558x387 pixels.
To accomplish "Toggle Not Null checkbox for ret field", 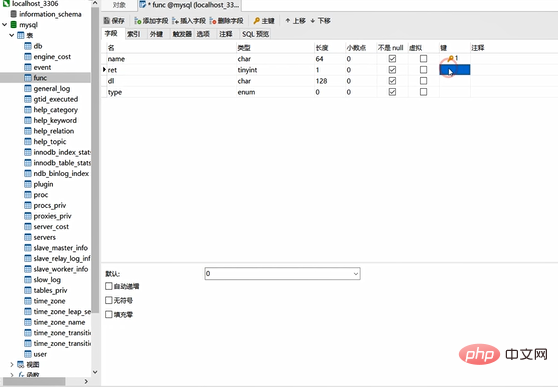I will click(x=392, y=70).
